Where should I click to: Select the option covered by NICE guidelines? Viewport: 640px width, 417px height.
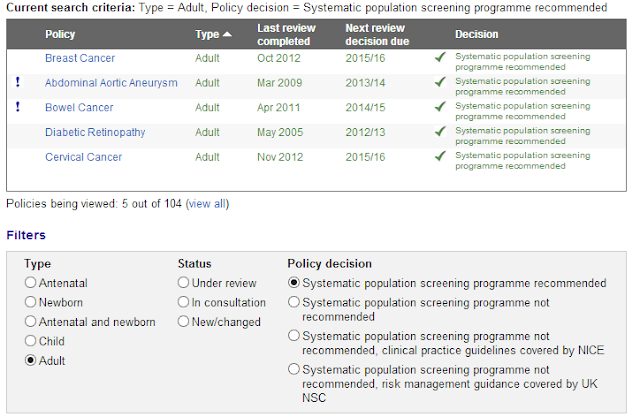293,336
